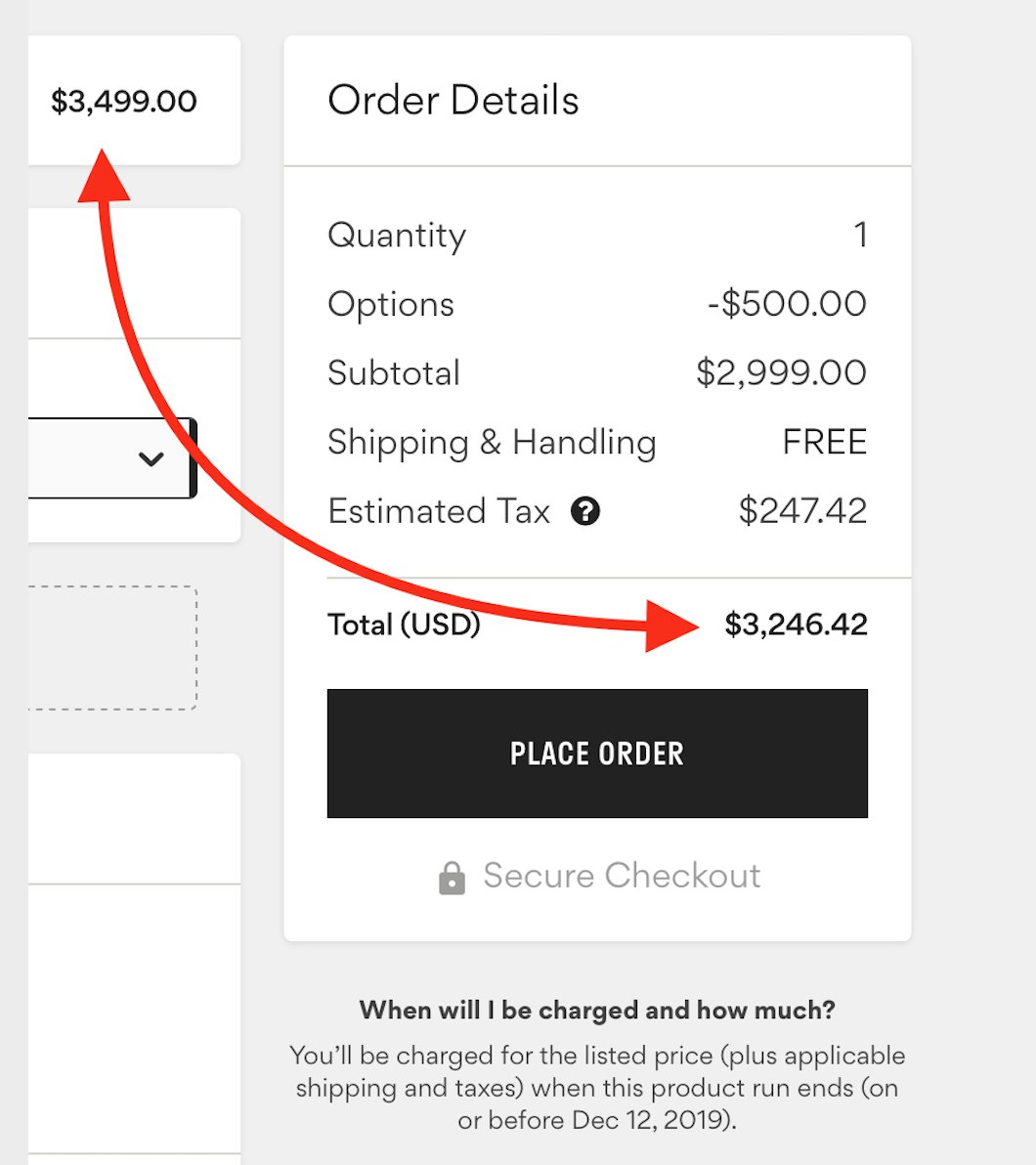Click the Total amount $3,246.42
The width and height of the screenshot is (1036, 1165).
pos(796,625)
